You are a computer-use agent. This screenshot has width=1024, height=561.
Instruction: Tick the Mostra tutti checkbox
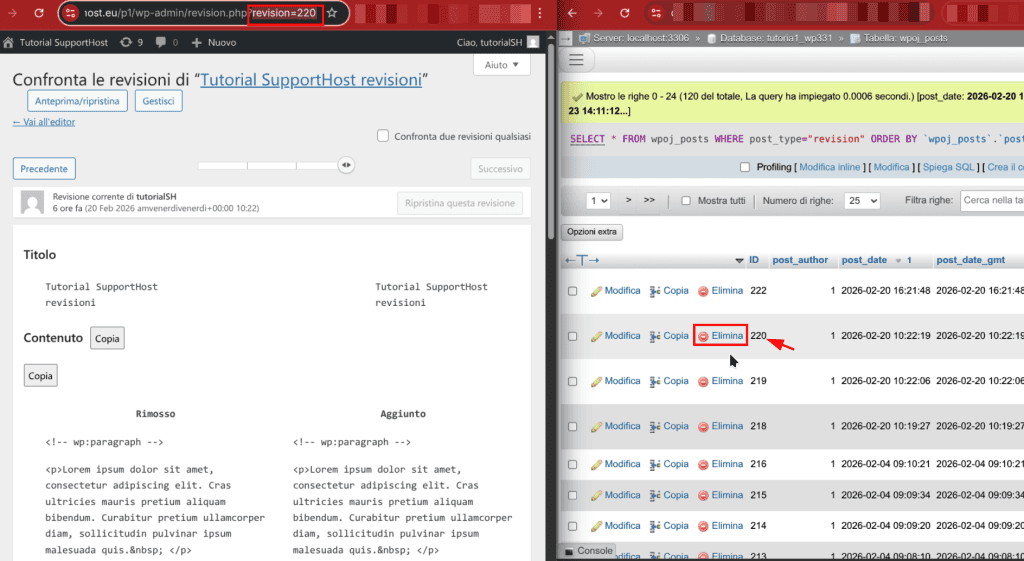686,200
